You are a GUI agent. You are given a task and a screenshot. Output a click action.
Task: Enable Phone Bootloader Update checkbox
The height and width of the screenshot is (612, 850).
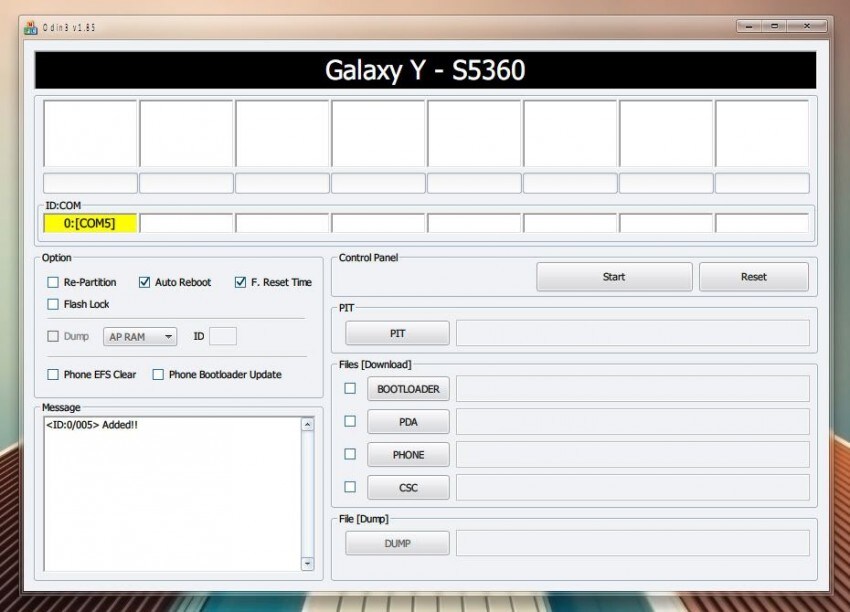[158, 374]
